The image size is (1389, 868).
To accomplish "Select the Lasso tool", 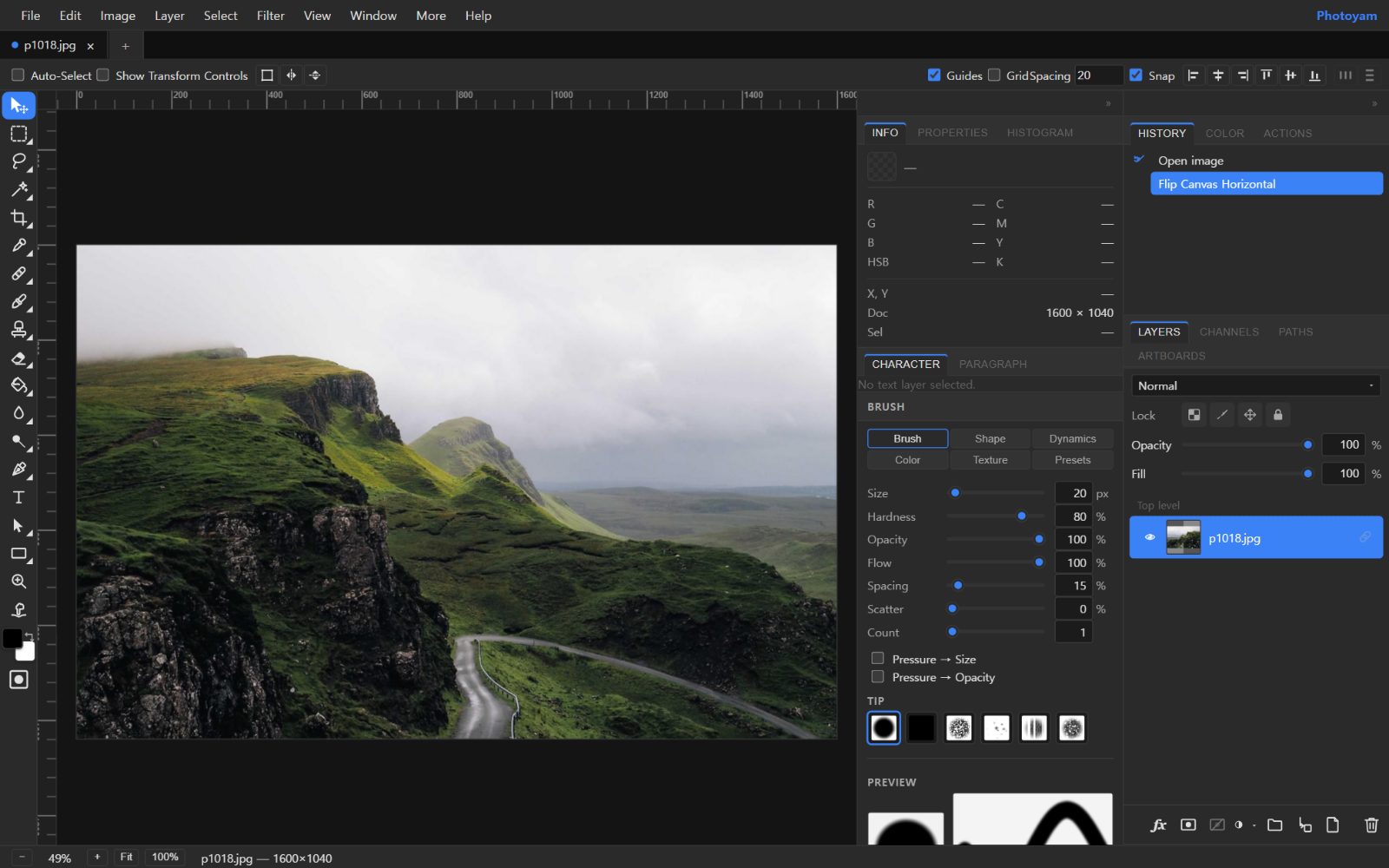I will [x=18, y=161].
